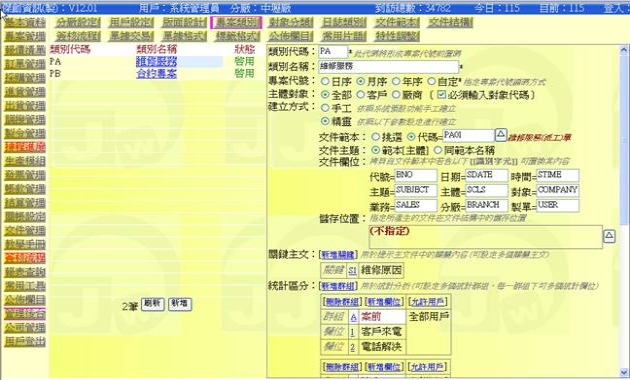Click the 新增關鍵 link

(338, 255)
